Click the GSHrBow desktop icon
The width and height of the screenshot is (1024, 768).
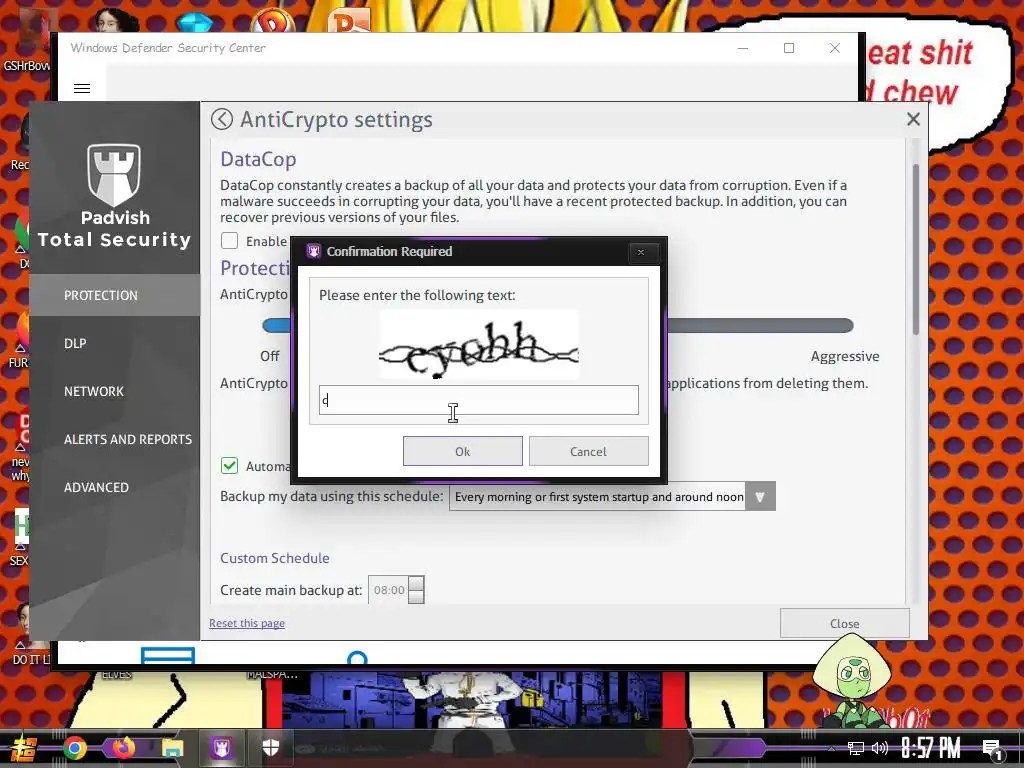coord(26,42)
